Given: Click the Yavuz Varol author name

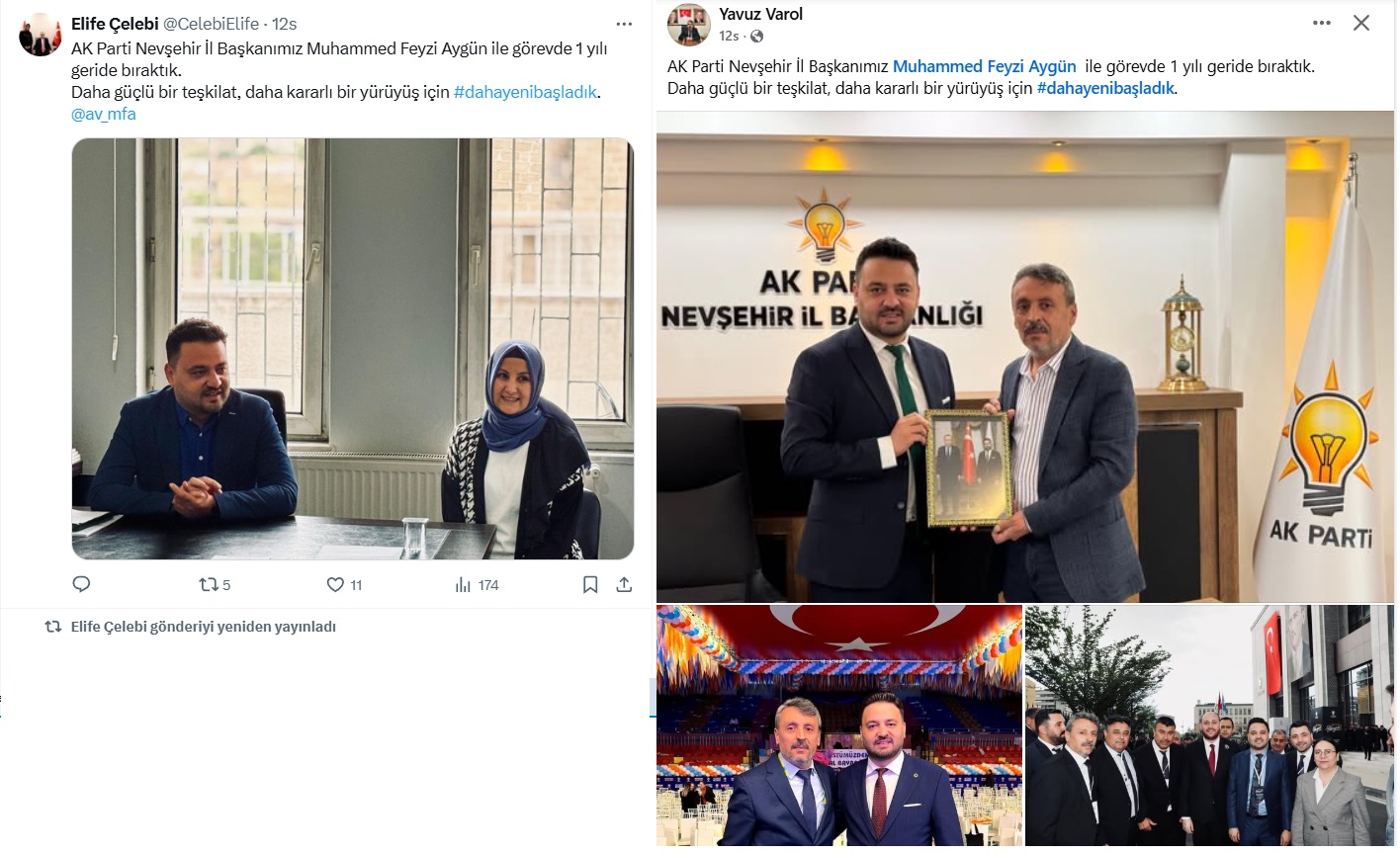Looking at the screenshot, I should (760, 14).
